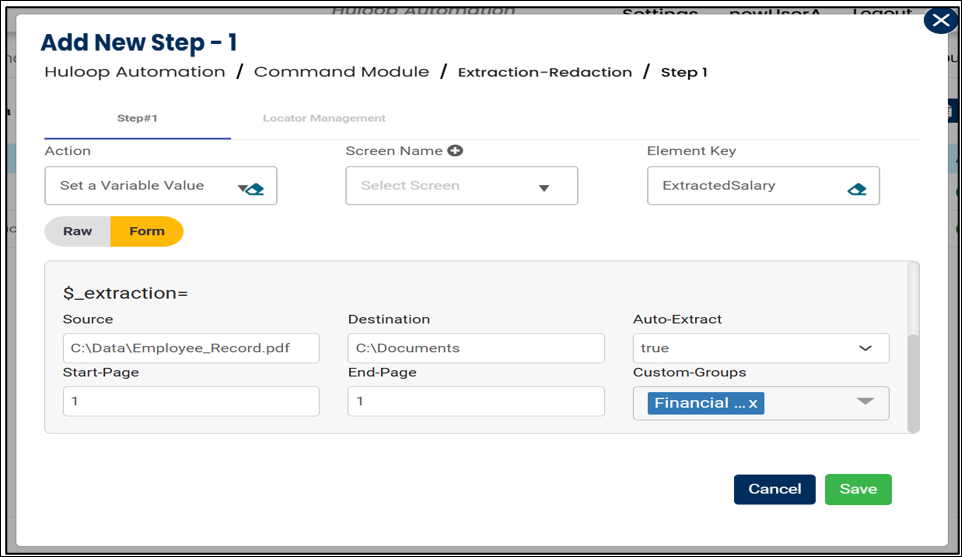Click the Command Module breadcrumb
This screenshot has height=557, width=962.
(x=341, y=72)
